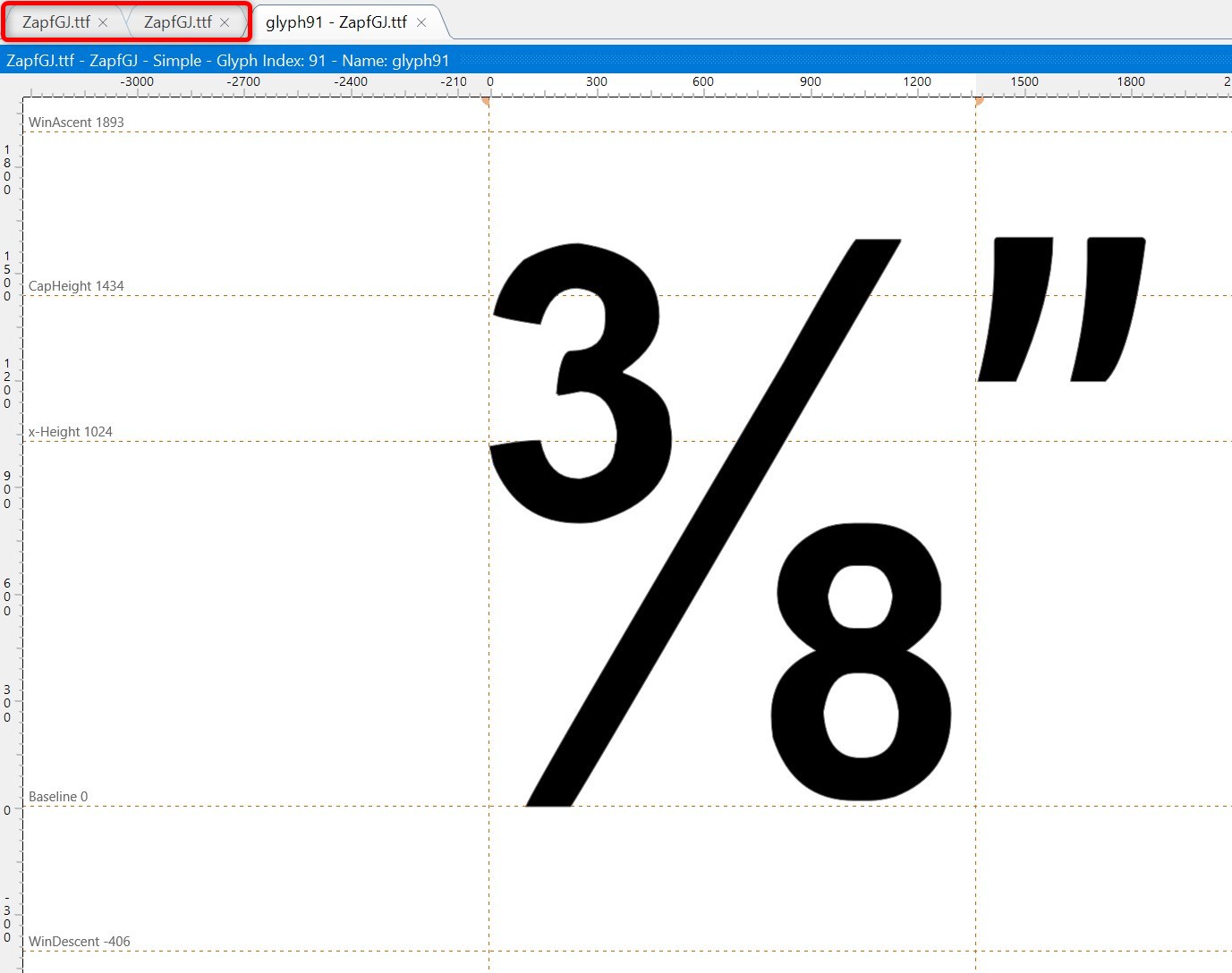Image resolution: width=1232 pixels, height=973 pixels.
Task: Click the advance width marker on top ruler
Action: pos(978,100)
